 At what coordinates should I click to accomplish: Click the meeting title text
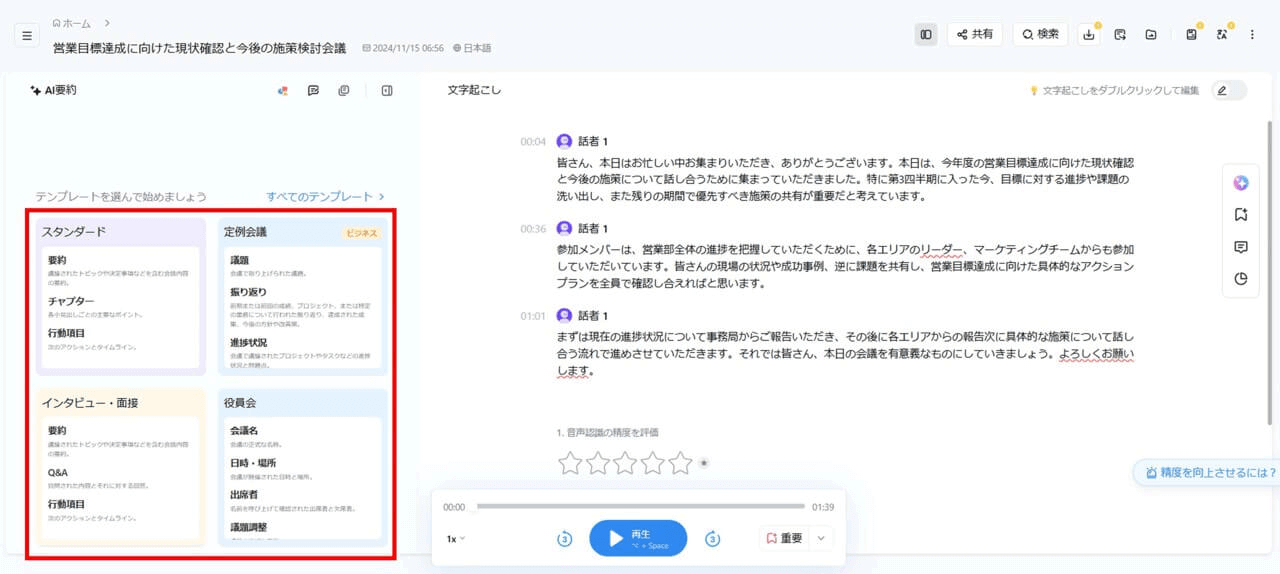(200, 47)
